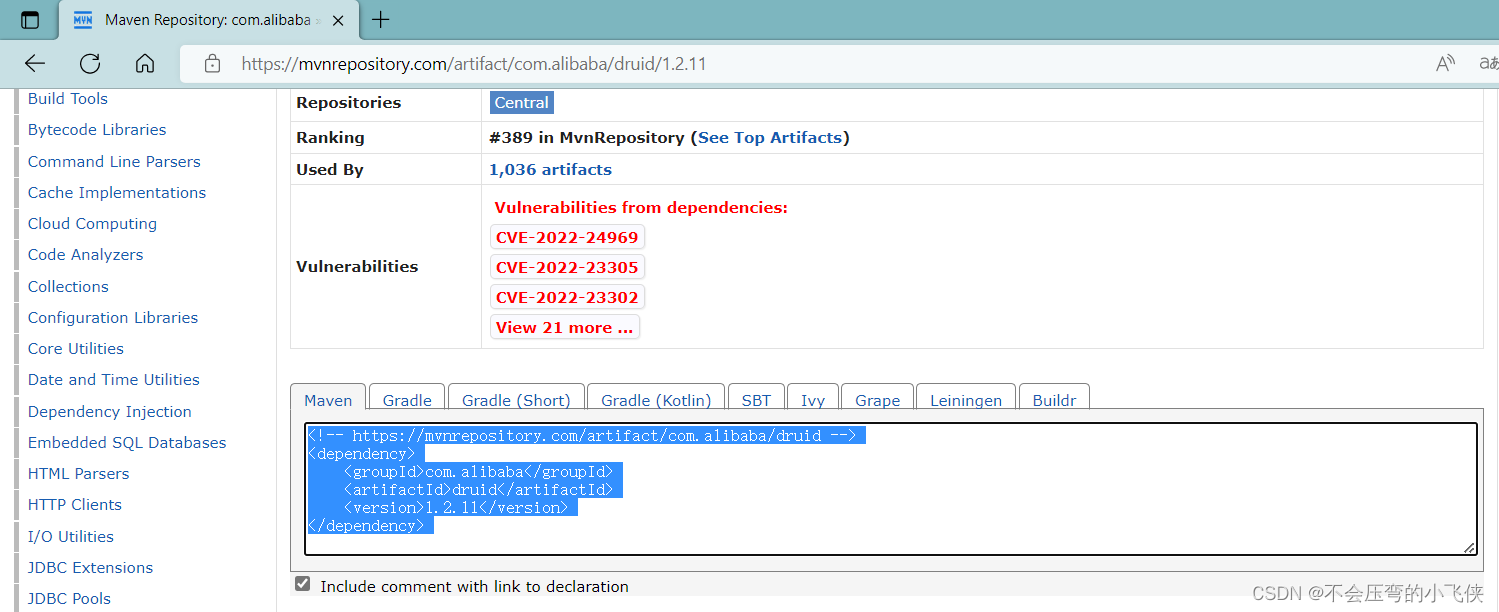Switch to the SBT tab
The height and width of the screenshot is (612, 1499).
click(x=756, y=399)
